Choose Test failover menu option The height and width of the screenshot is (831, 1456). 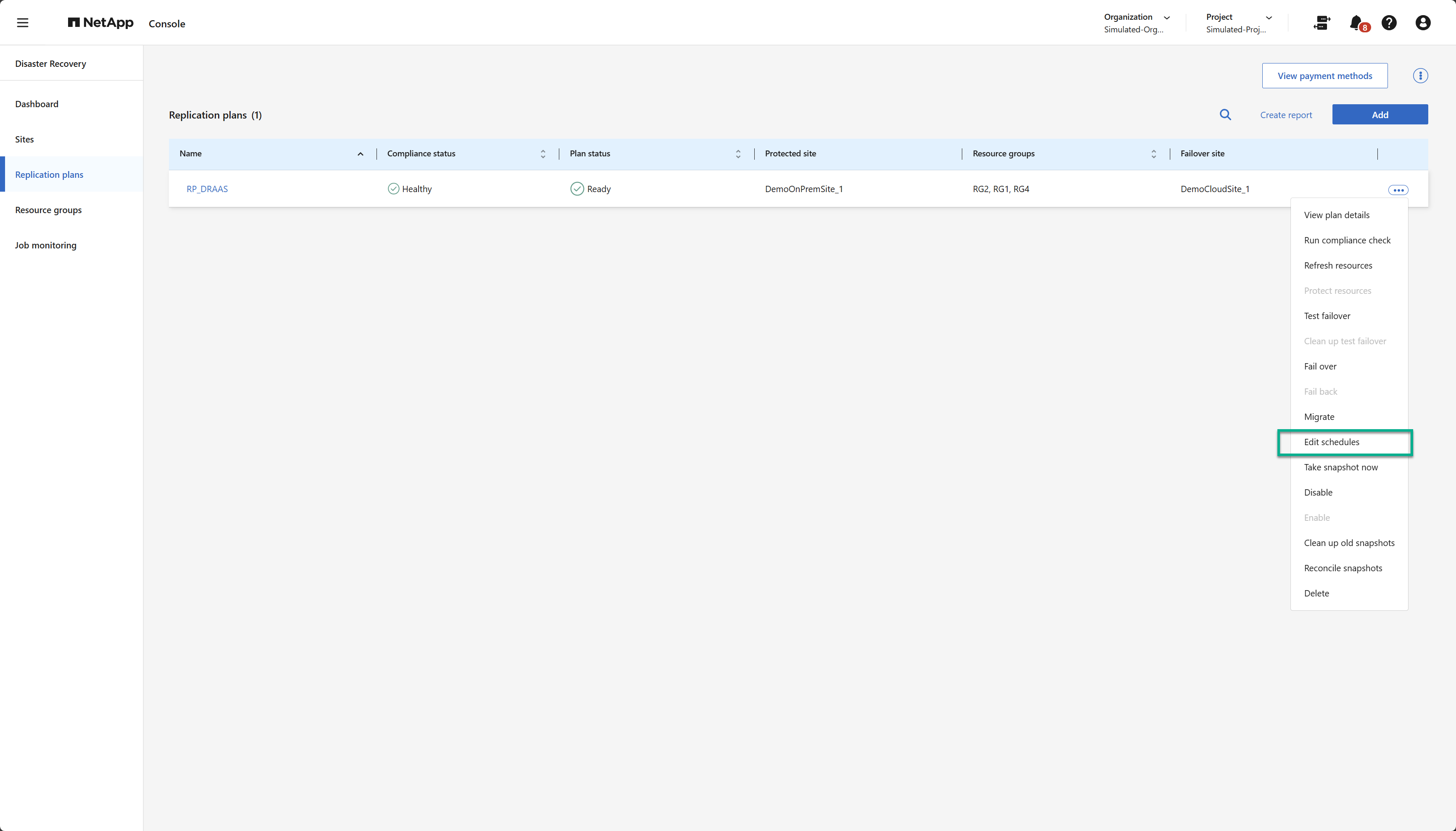1327,316
